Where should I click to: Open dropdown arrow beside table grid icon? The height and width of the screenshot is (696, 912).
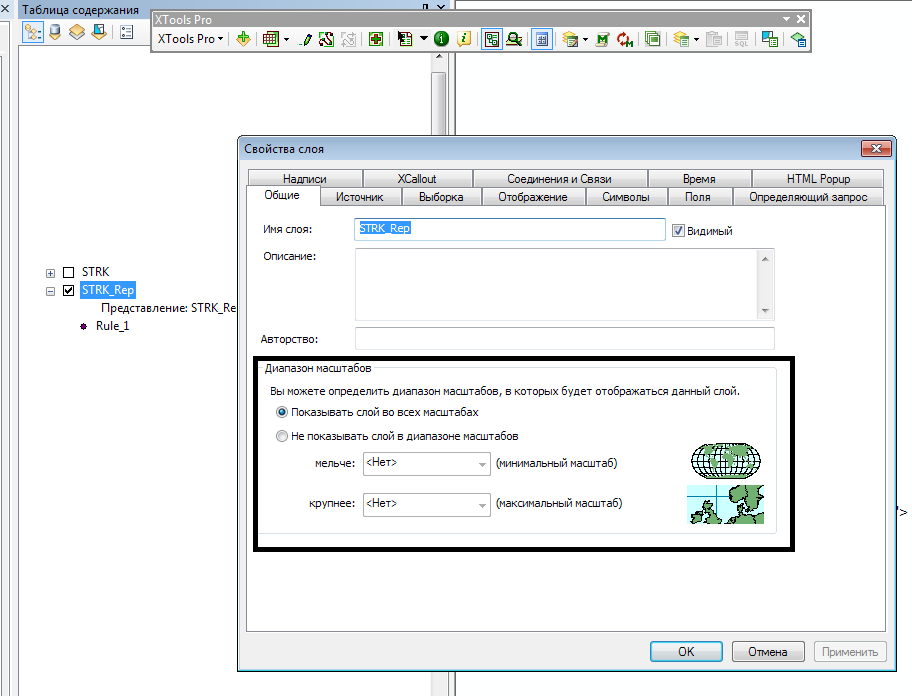(x=286, y=40)
